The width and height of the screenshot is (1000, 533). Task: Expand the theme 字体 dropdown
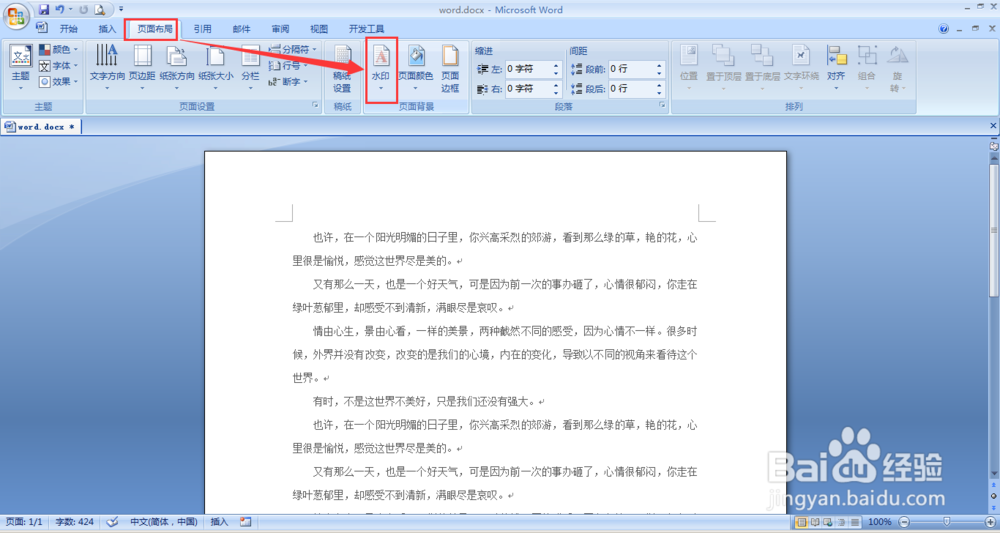coord(58,66)
